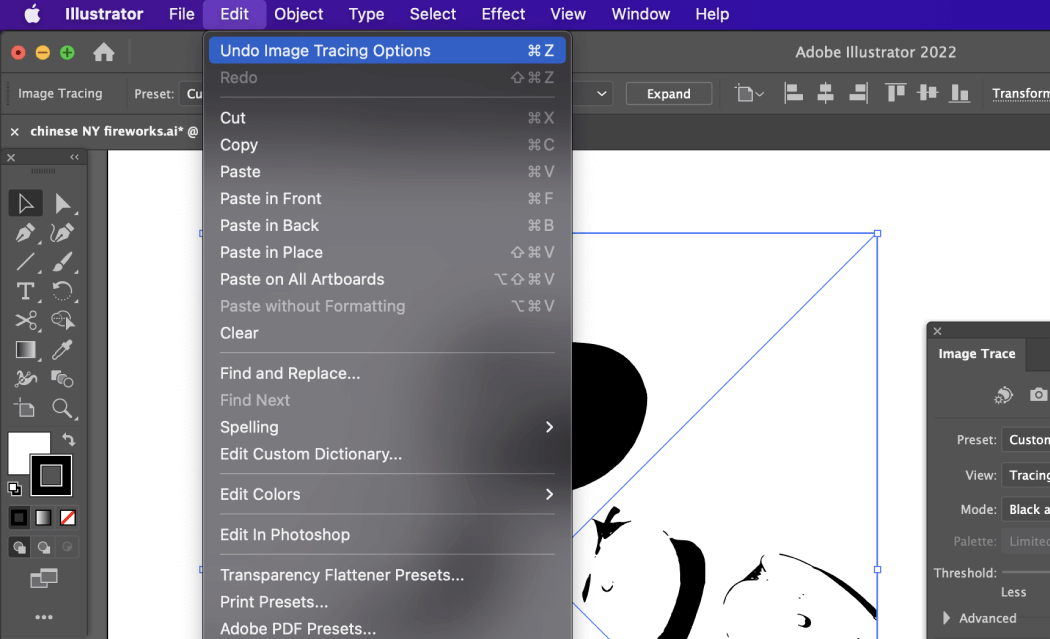Apple menu icon in menu bar

32,14
